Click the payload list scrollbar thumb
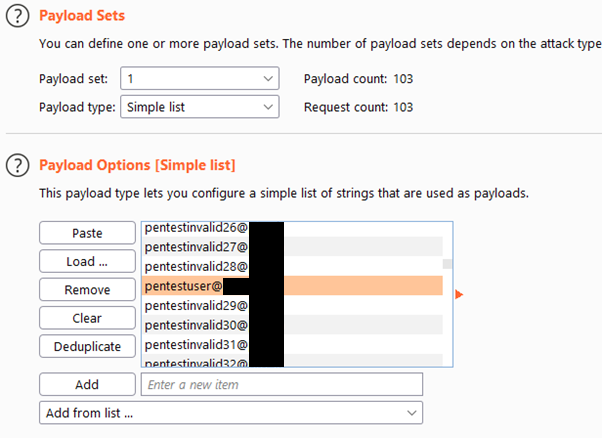Viewport: 602px width, 438px height. (x=447, y=264)
